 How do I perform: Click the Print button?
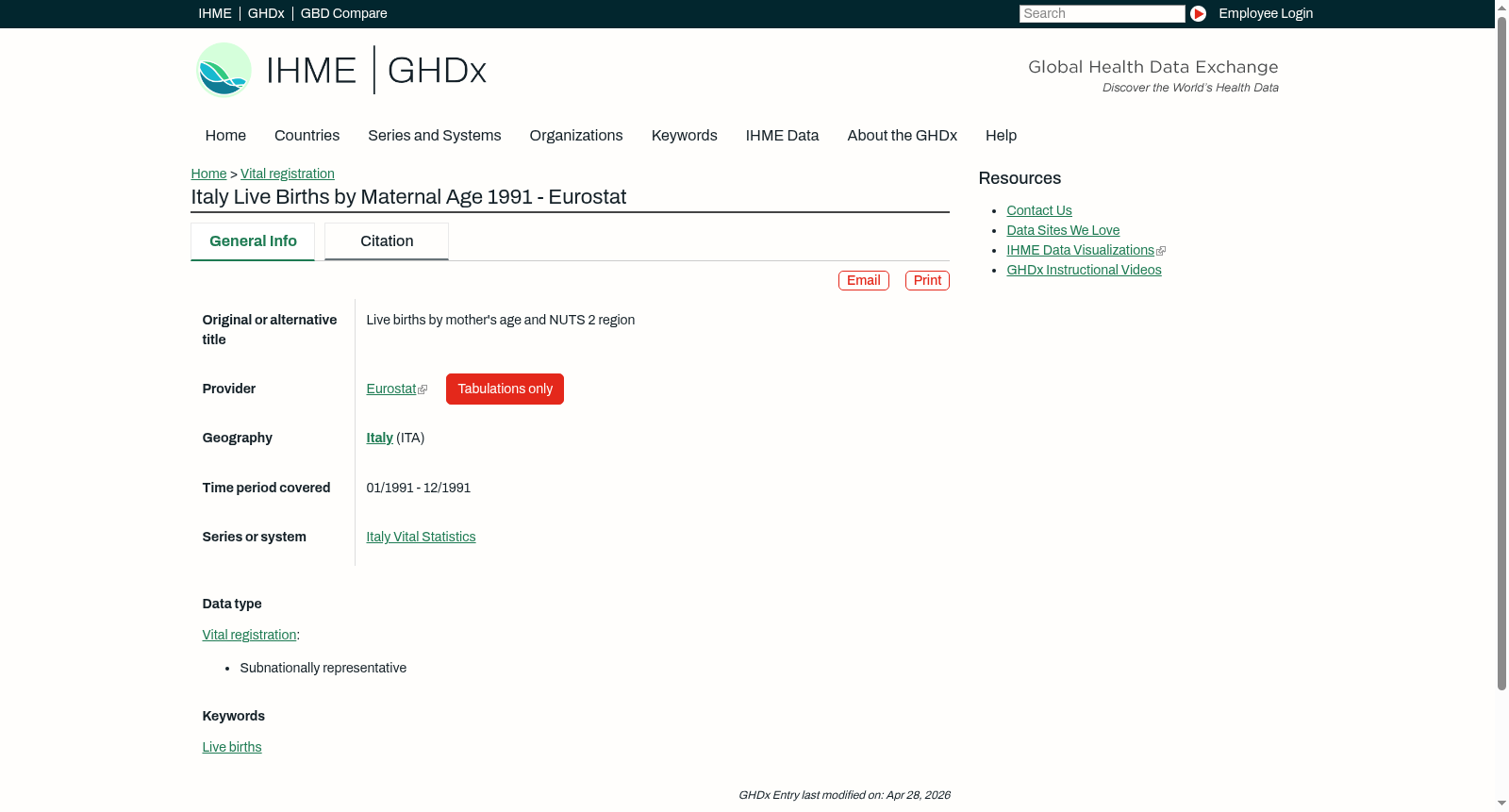pos(927,281)
